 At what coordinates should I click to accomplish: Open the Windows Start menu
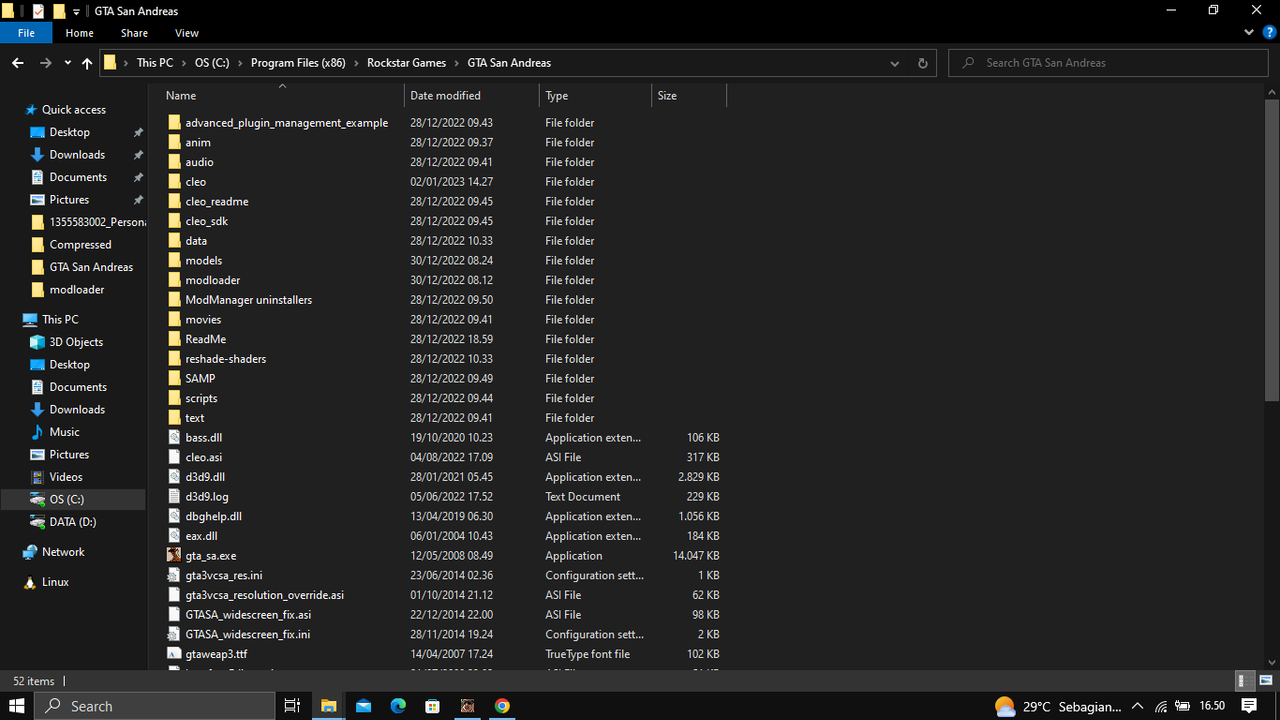coord(17,706)
